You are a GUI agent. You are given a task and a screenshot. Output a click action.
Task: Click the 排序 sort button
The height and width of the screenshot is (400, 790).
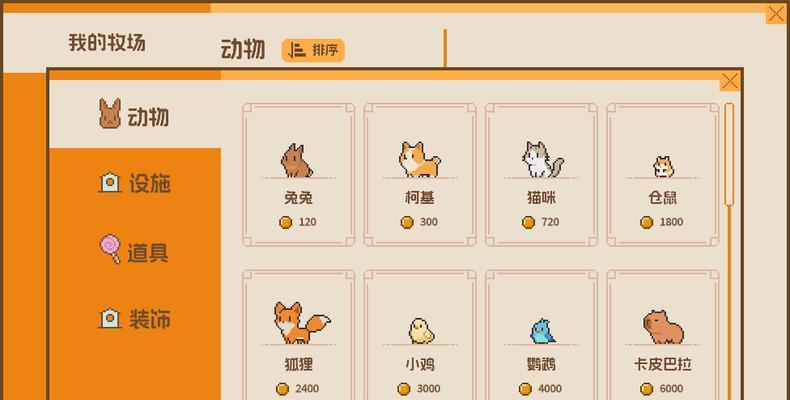point(313,50)
